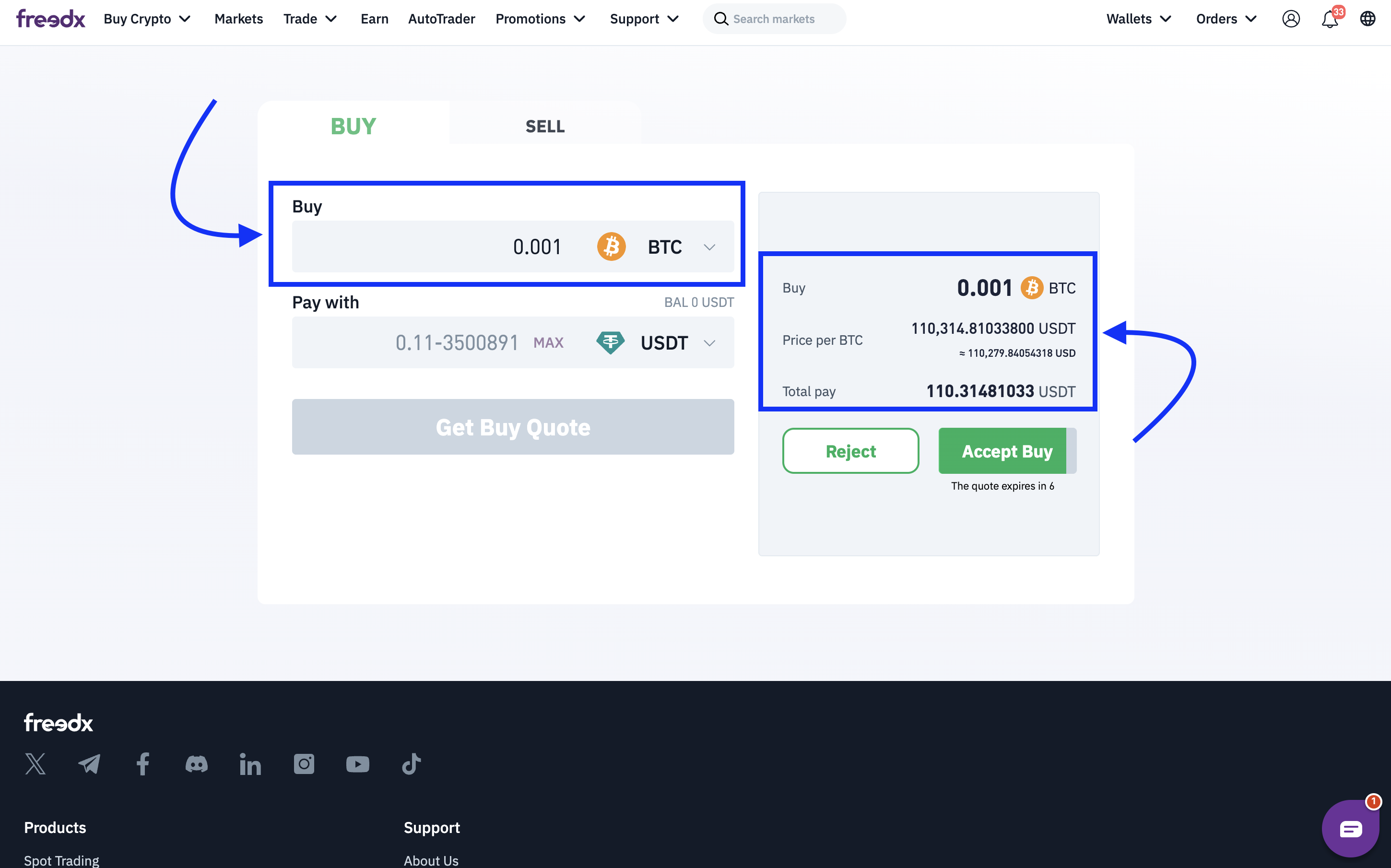Open the Telegram social link
1391x868 pixels.
coord(89,764)
